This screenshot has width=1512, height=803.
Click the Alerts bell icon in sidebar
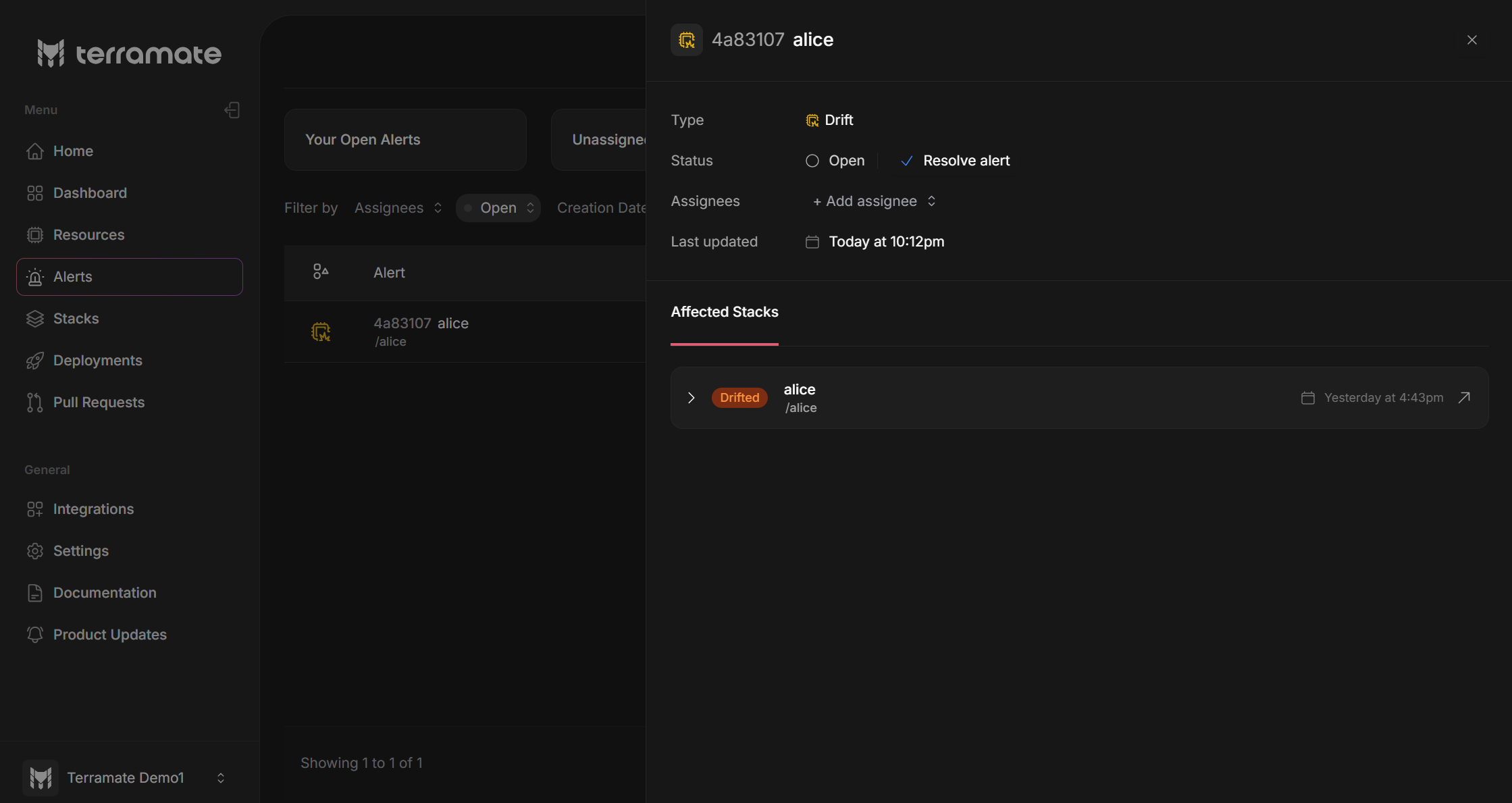tap(35, 277)
